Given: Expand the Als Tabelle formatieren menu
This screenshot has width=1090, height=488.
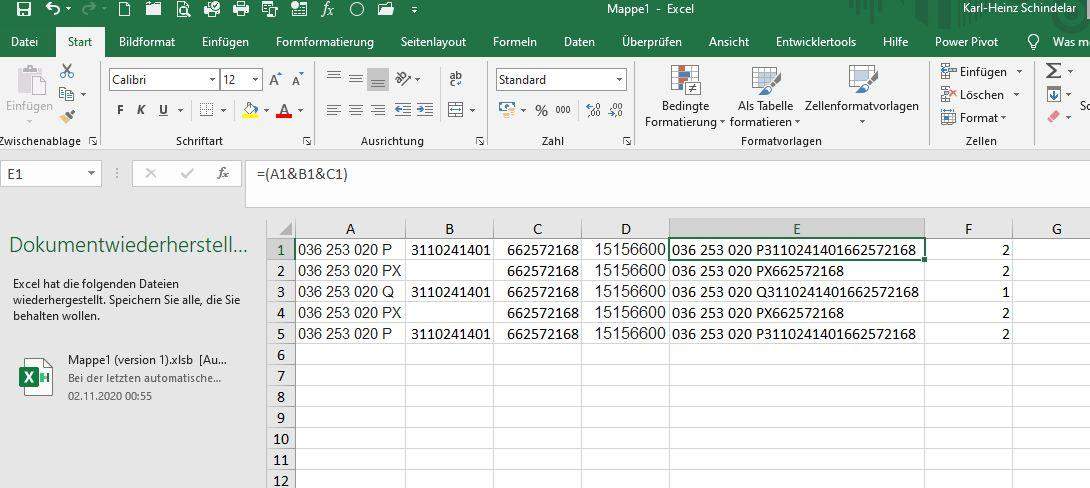Looking at the screenshot, I should coord(765,98).
